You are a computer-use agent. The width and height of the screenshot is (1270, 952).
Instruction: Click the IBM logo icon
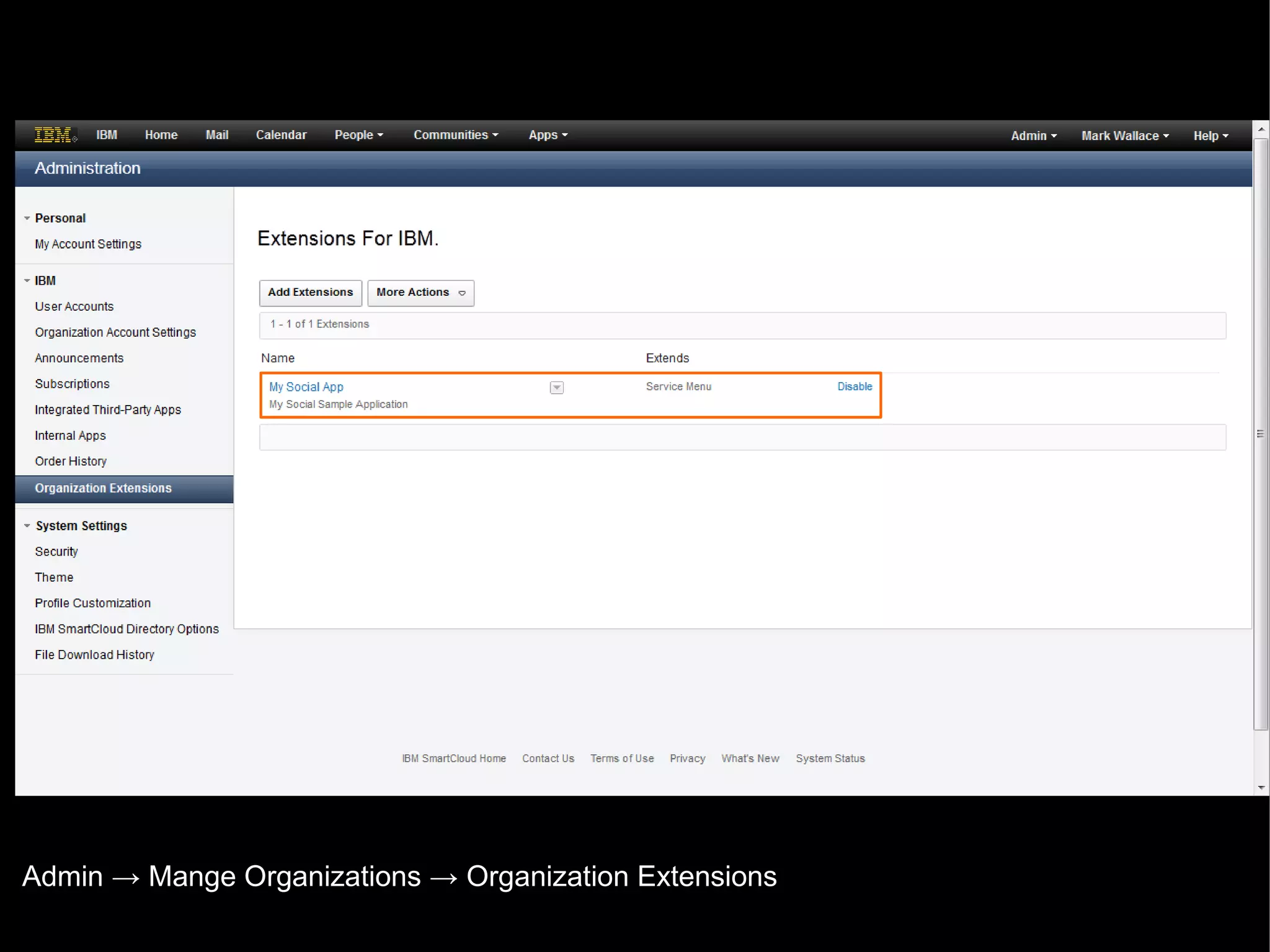[x=55, y=135]
